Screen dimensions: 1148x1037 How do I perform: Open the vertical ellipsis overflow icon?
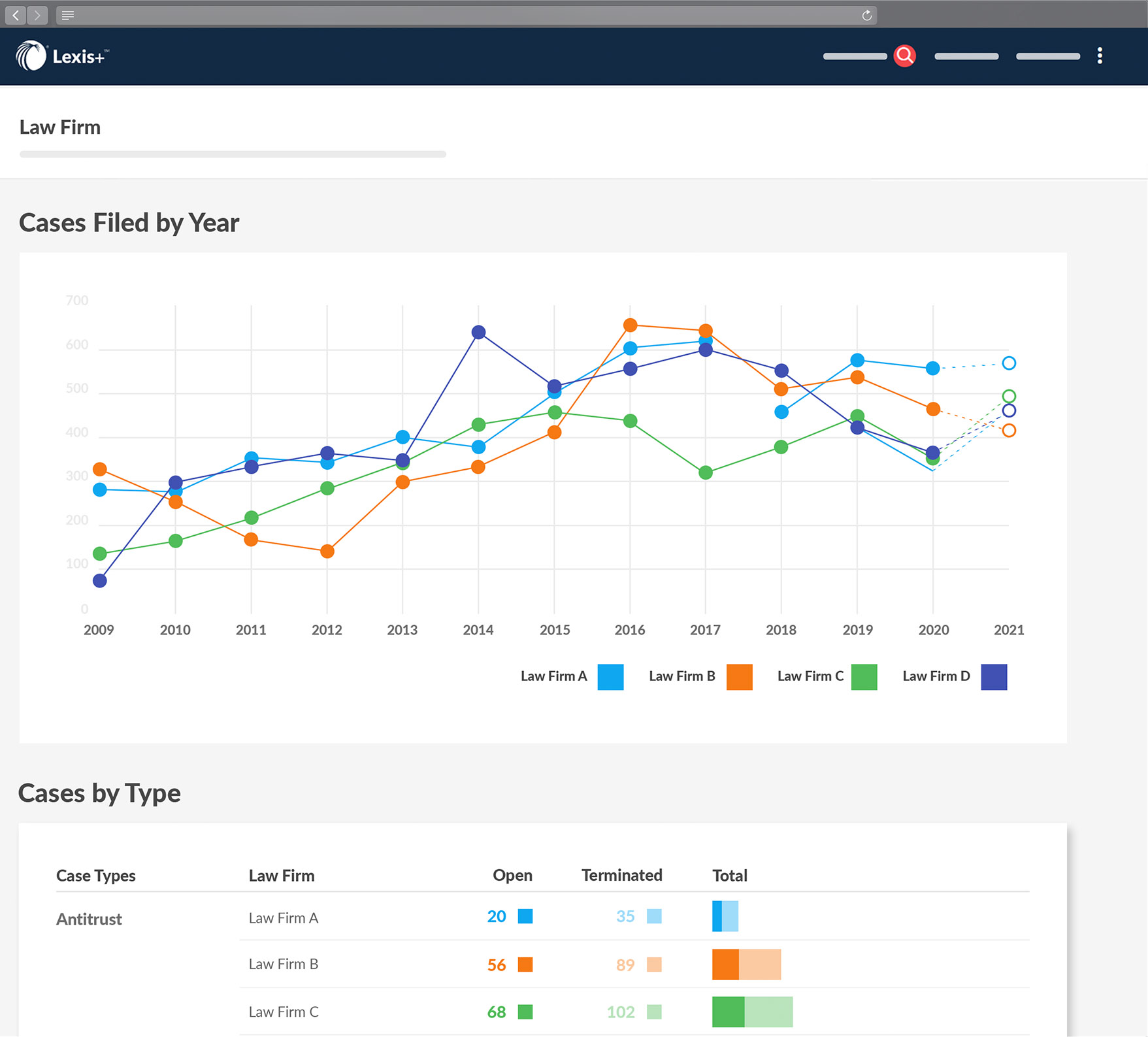[x=1101, y=56]
